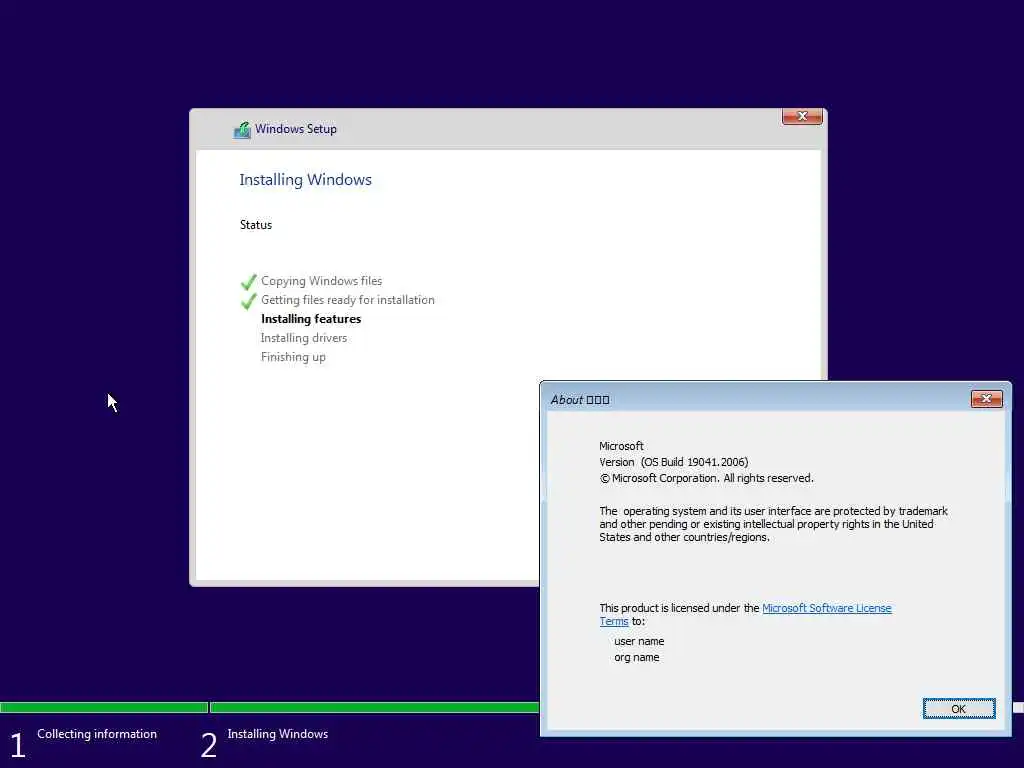Click the 'user name' text in About dialog
The image size is (1024, 768).
(x=639, y=641)
